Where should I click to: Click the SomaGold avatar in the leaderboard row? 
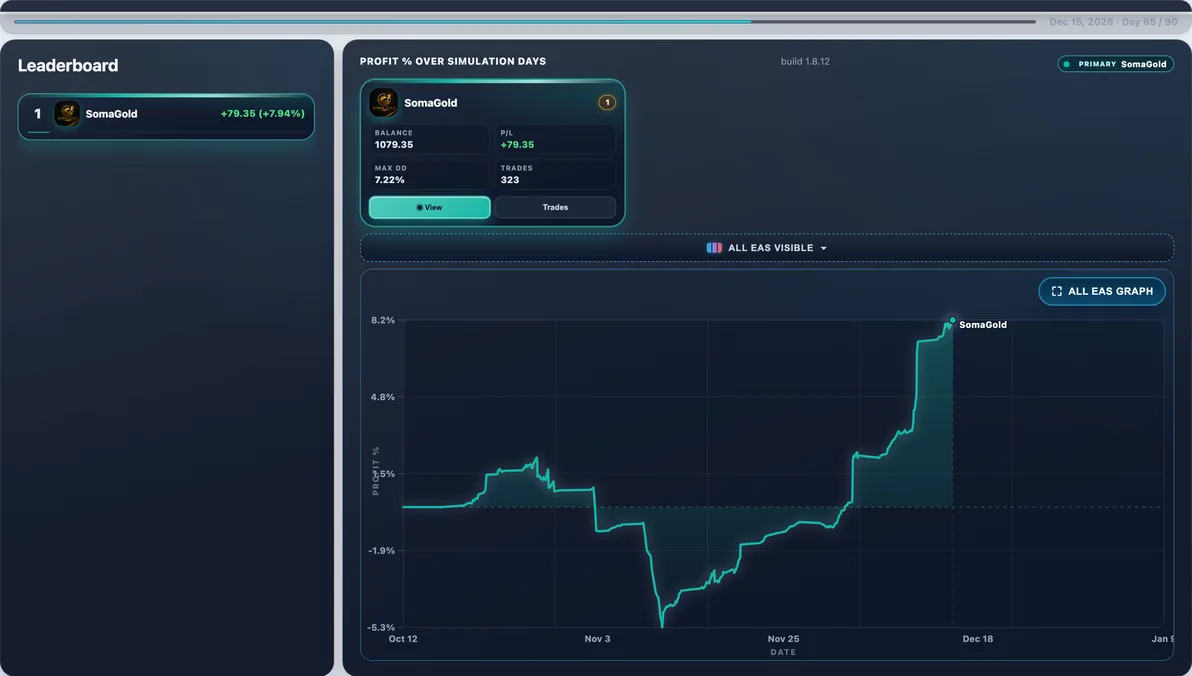coord(67,114)
